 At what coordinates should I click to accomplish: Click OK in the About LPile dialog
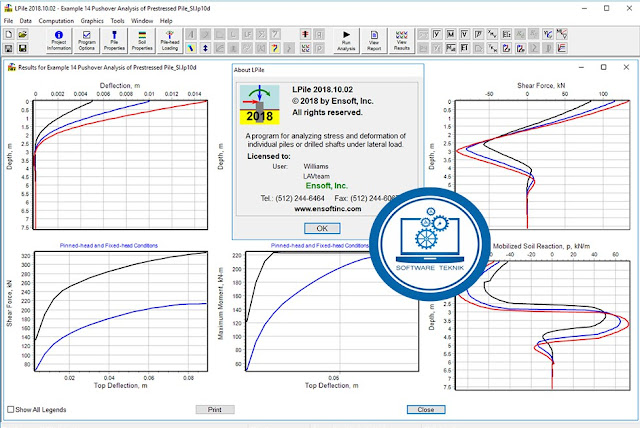point(322,228)
